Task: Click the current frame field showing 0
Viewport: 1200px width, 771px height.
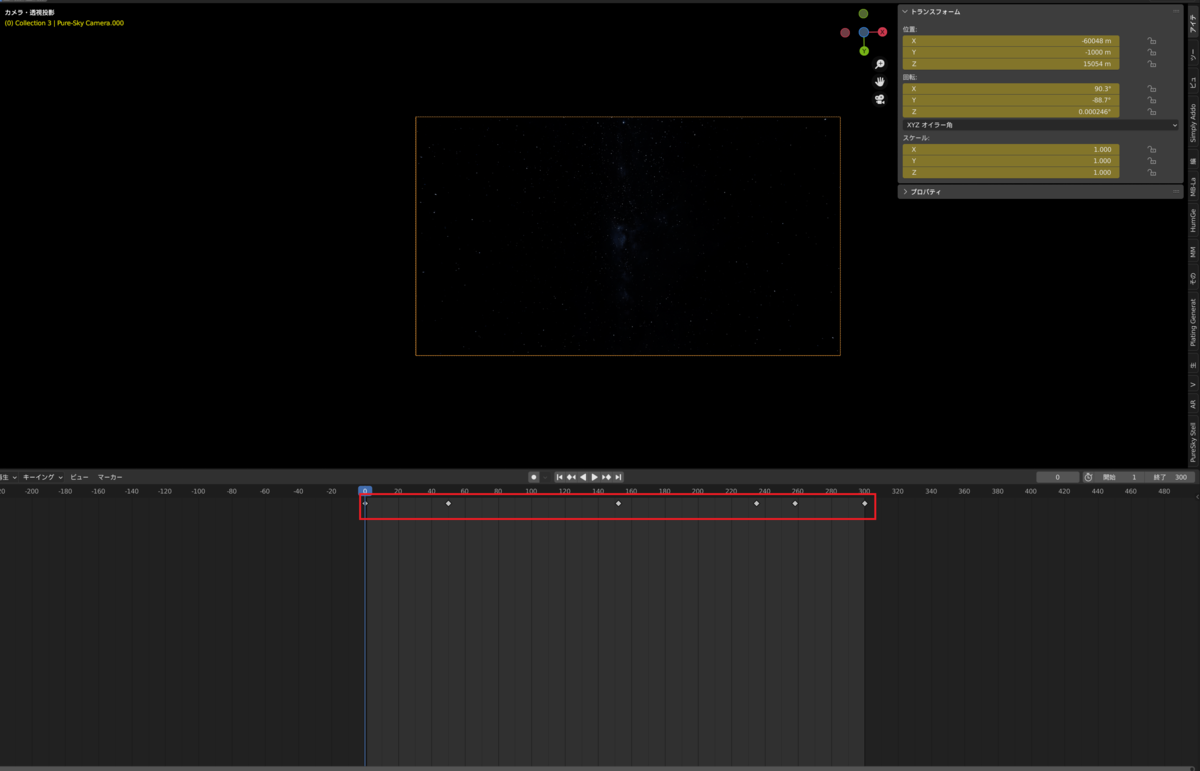Action: click(1058, 477)
